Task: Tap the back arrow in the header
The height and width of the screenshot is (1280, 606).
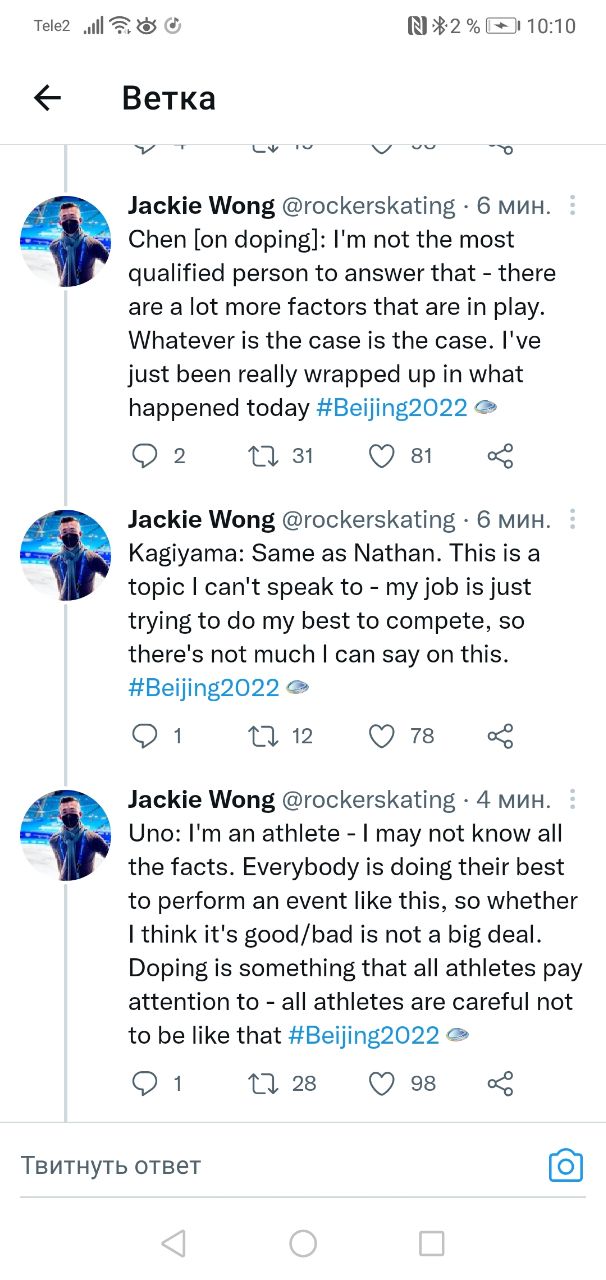Action: (47, 97)
